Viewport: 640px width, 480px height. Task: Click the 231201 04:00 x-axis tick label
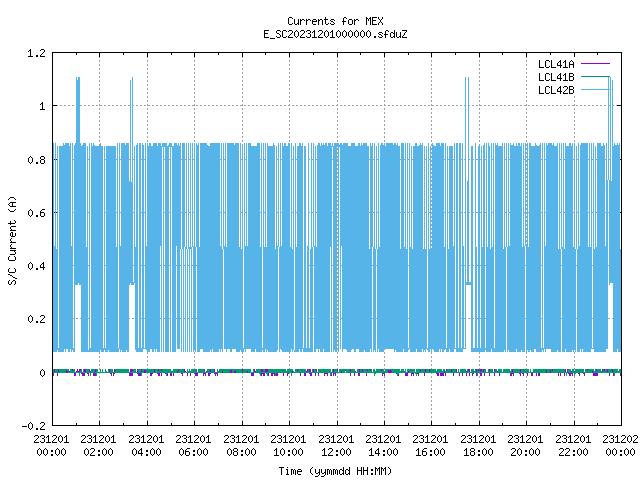coord(146,446)
